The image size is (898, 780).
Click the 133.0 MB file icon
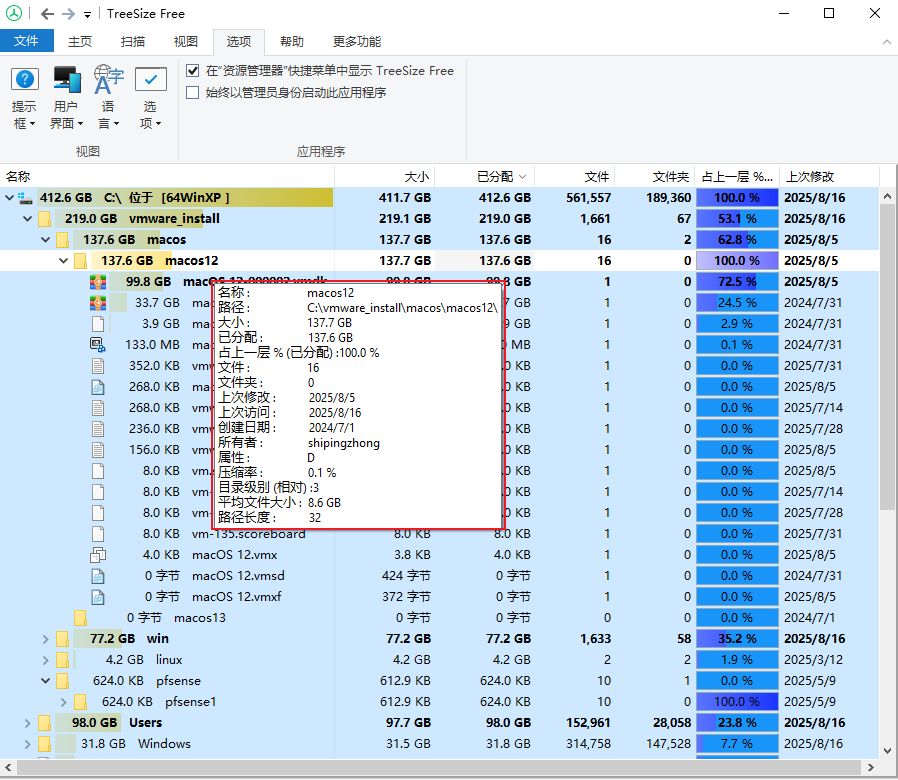(98, 345)
